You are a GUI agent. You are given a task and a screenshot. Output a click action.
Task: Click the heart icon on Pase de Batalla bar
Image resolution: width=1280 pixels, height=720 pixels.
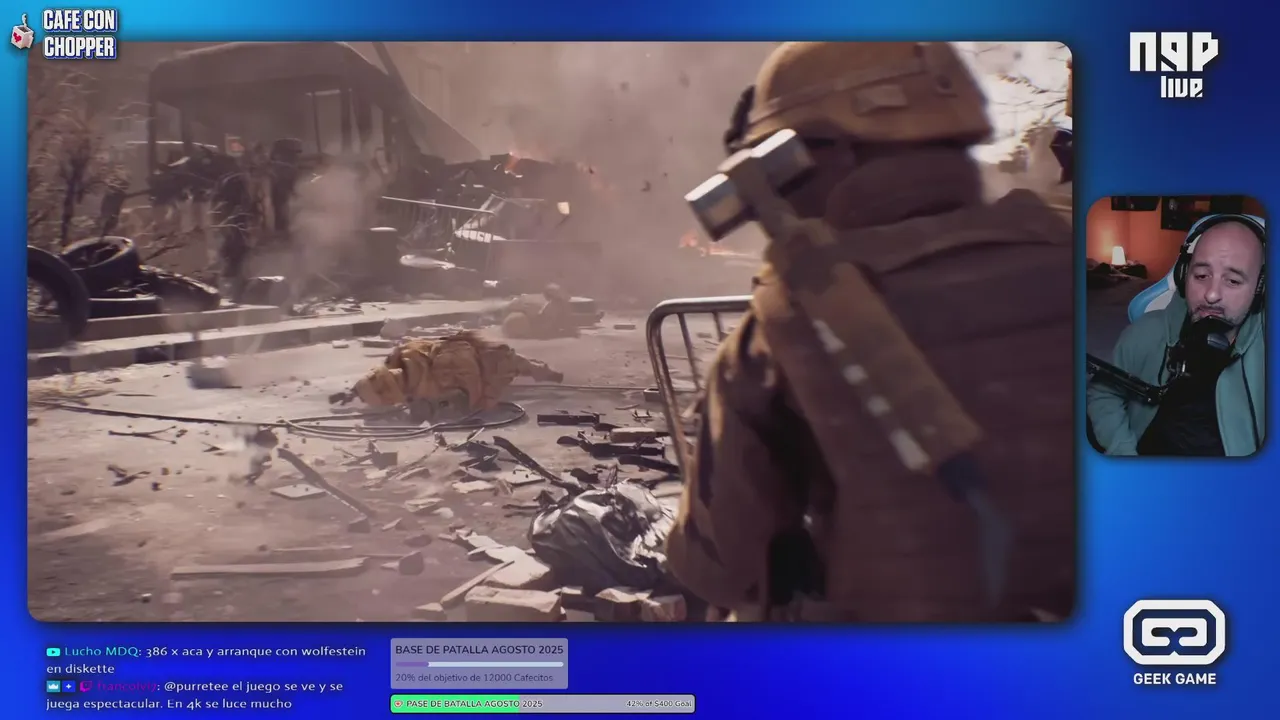pos(398,704)
